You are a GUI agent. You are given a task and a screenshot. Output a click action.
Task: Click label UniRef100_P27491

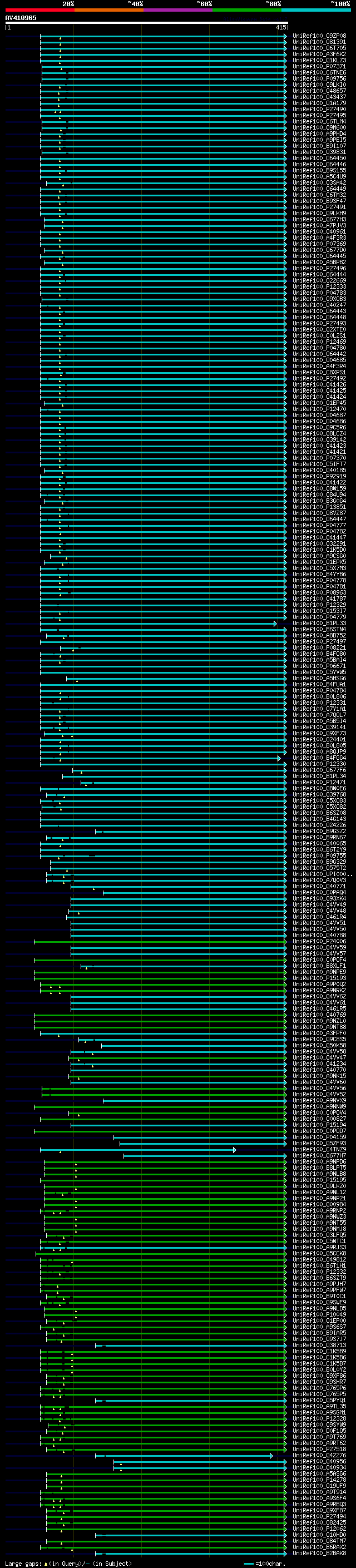[319, 207]
